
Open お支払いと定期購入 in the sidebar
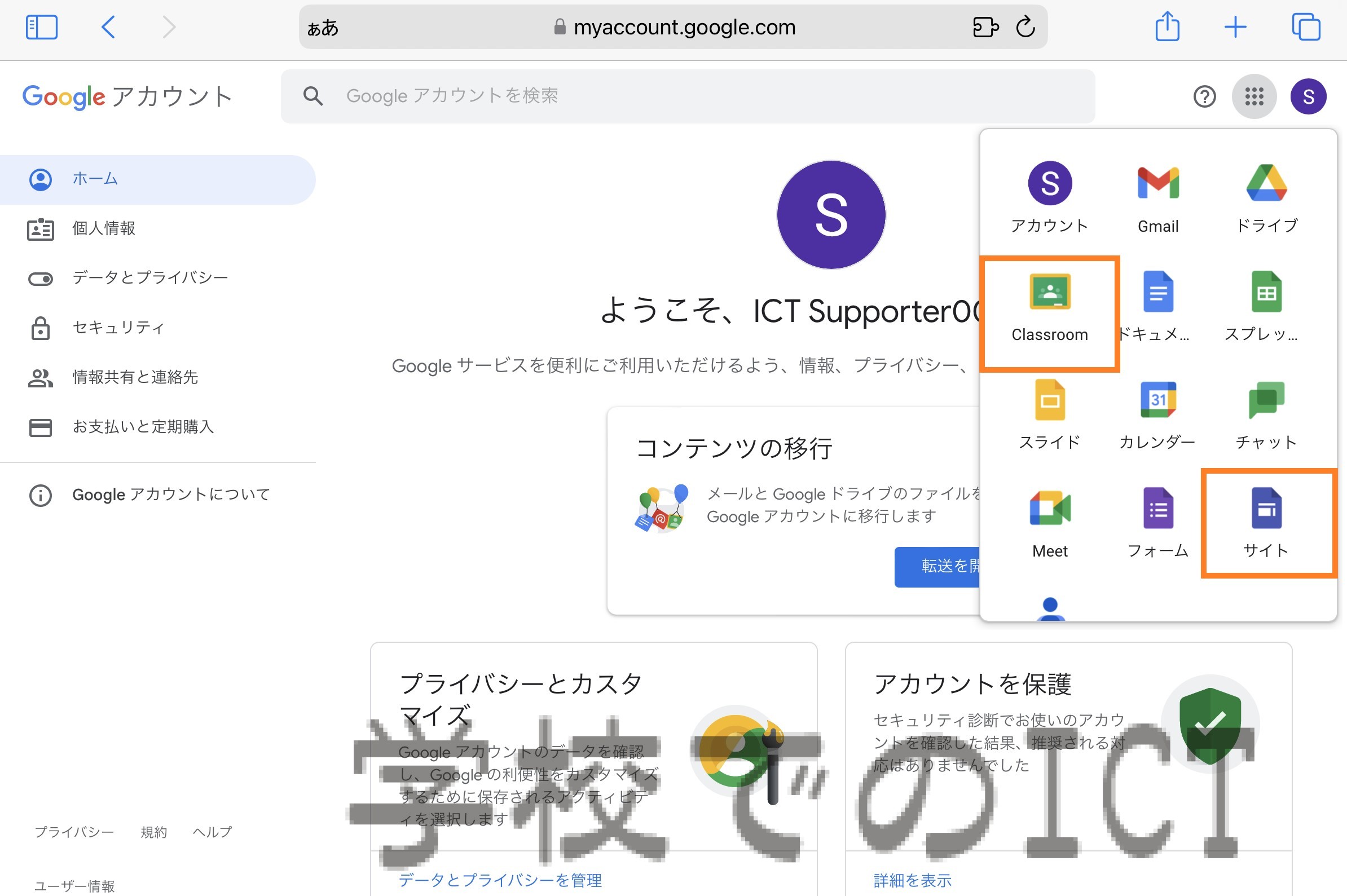pyautogui.click(x=157, y=427)
